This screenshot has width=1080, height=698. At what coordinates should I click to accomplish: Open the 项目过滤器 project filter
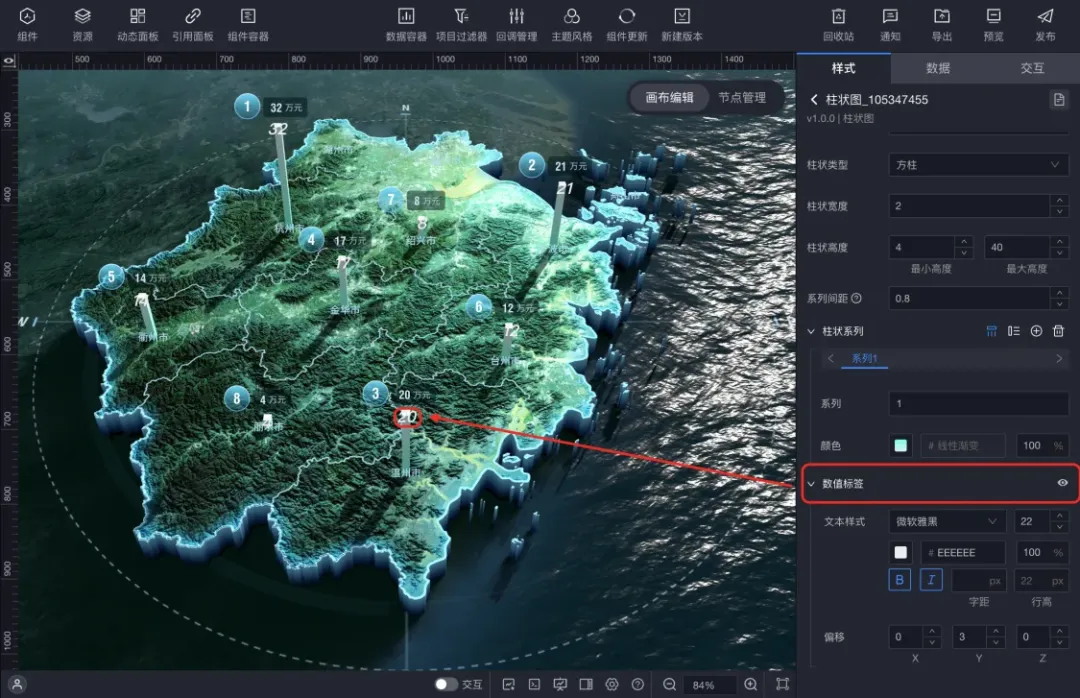pyautogui.click(x=461, y=25)
